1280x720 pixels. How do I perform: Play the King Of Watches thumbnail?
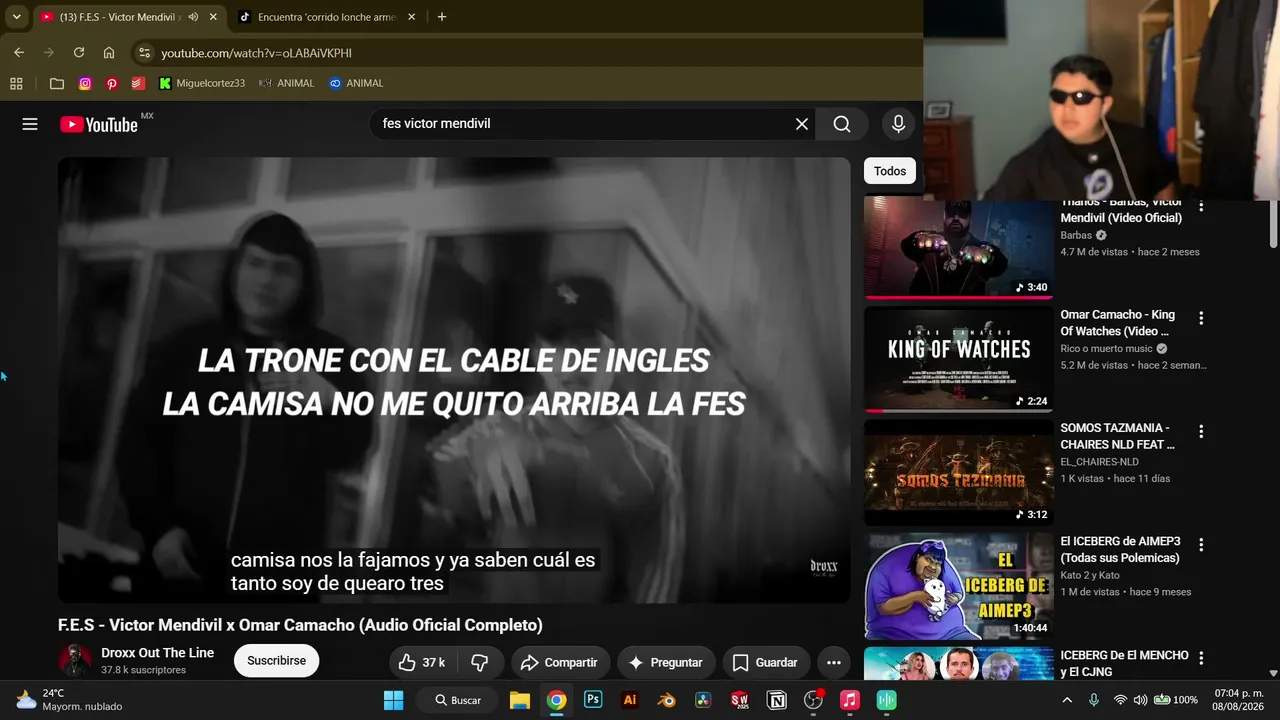pos(959,359)
